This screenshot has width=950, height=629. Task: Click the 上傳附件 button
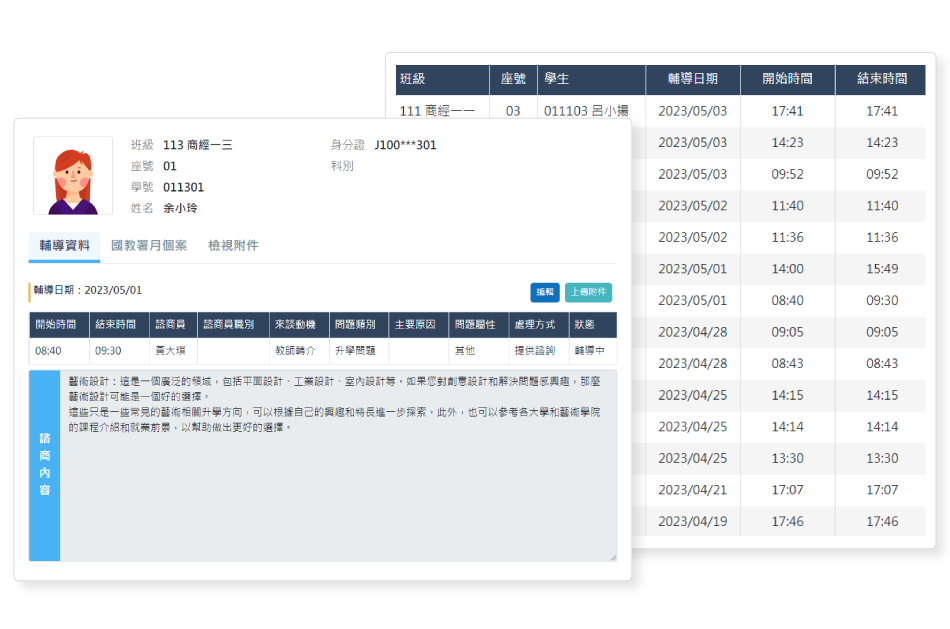click(x=588, y=292)
